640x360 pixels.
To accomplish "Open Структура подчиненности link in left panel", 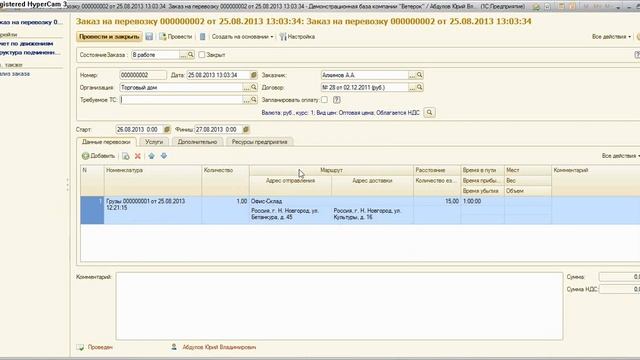I will click(x=29, y=52).
